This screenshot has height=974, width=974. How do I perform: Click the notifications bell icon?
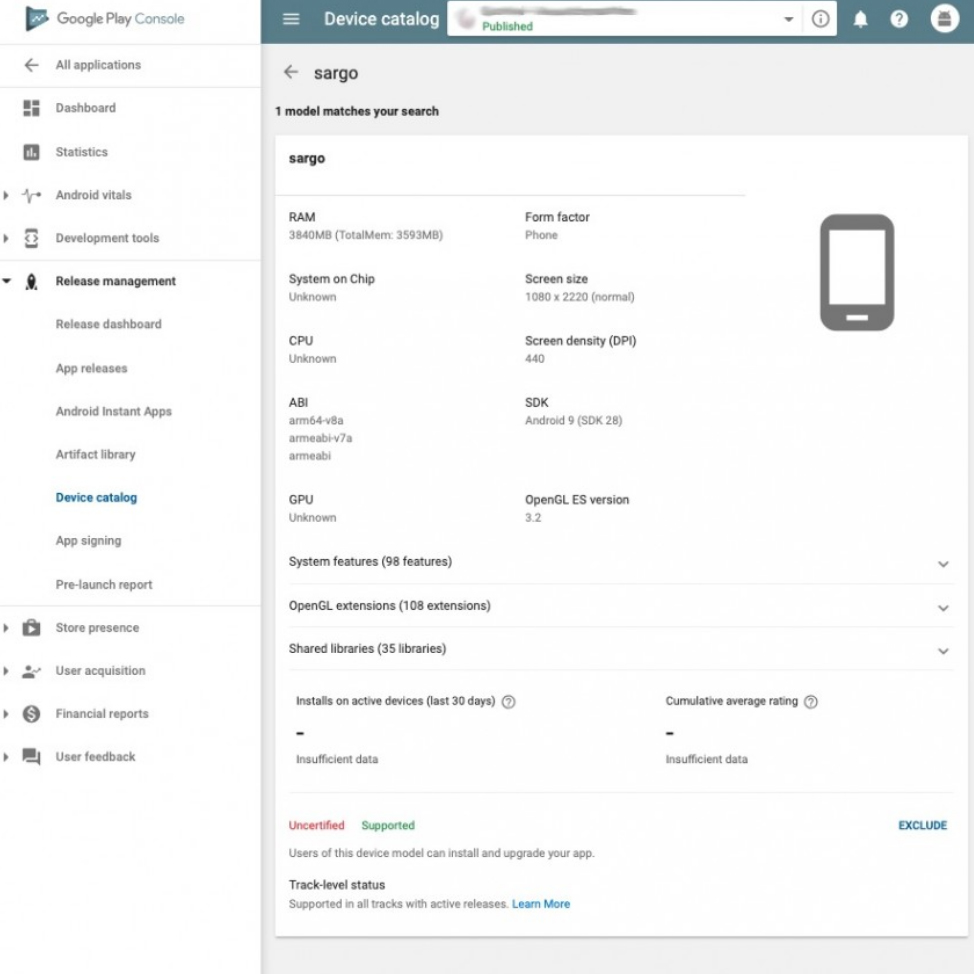coord(860,19)
